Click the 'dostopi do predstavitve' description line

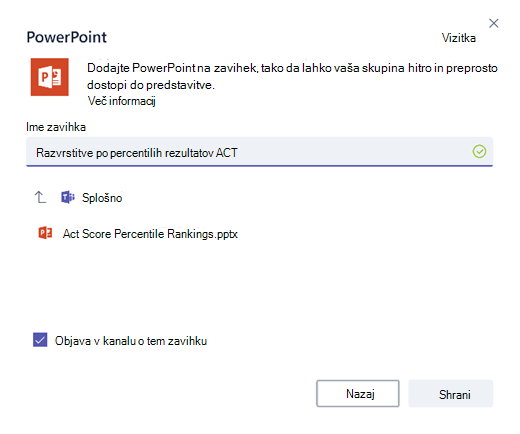tap(151, 85)
